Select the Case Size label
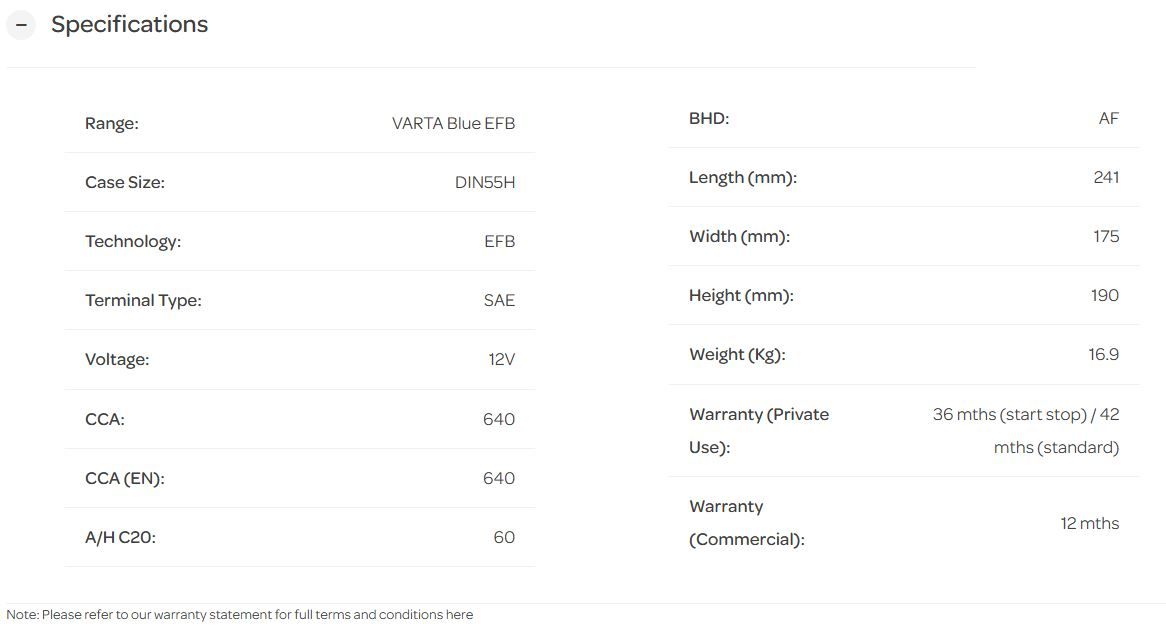 coord(125,183)
